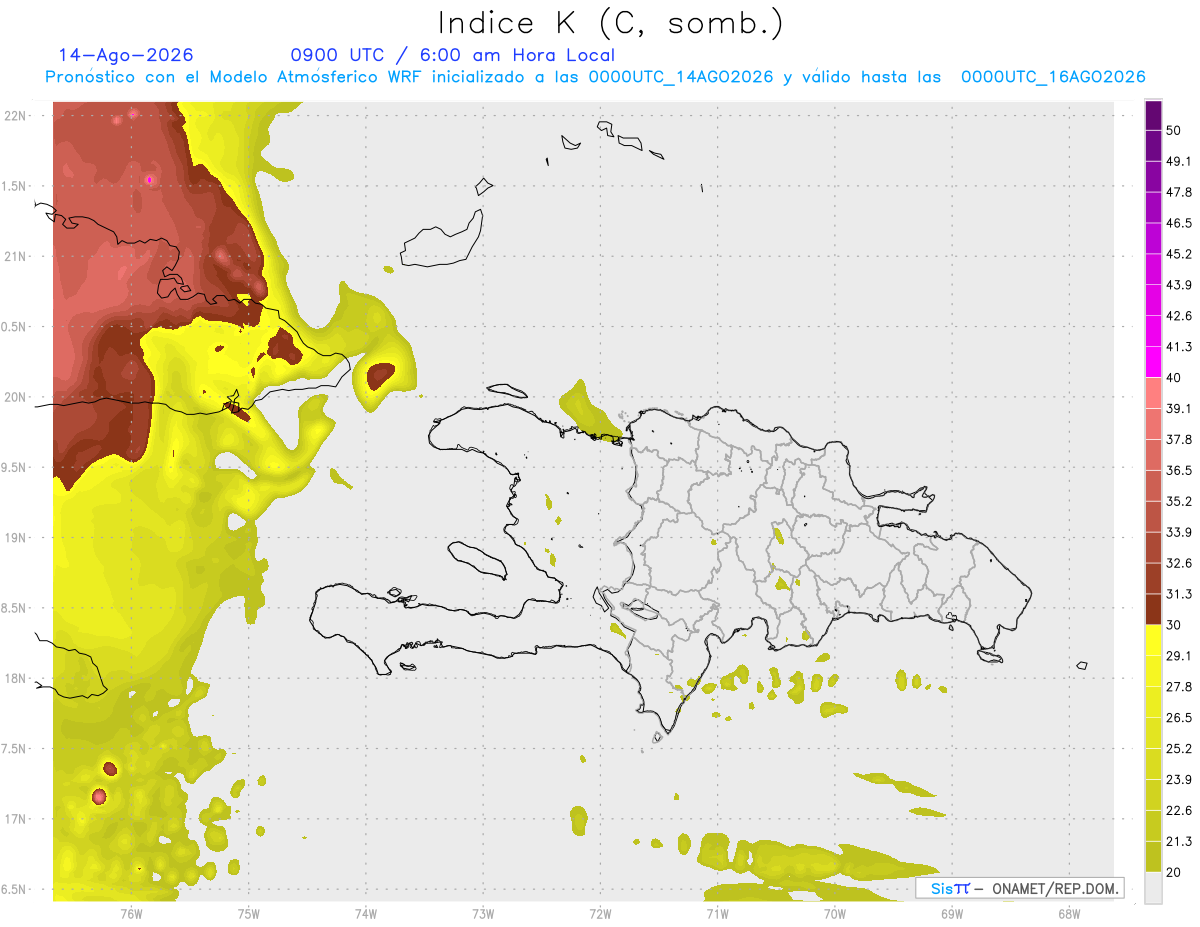
Task: Pick the olive colorbar segment between 20 and 21.3
Action: [1153, 857]
